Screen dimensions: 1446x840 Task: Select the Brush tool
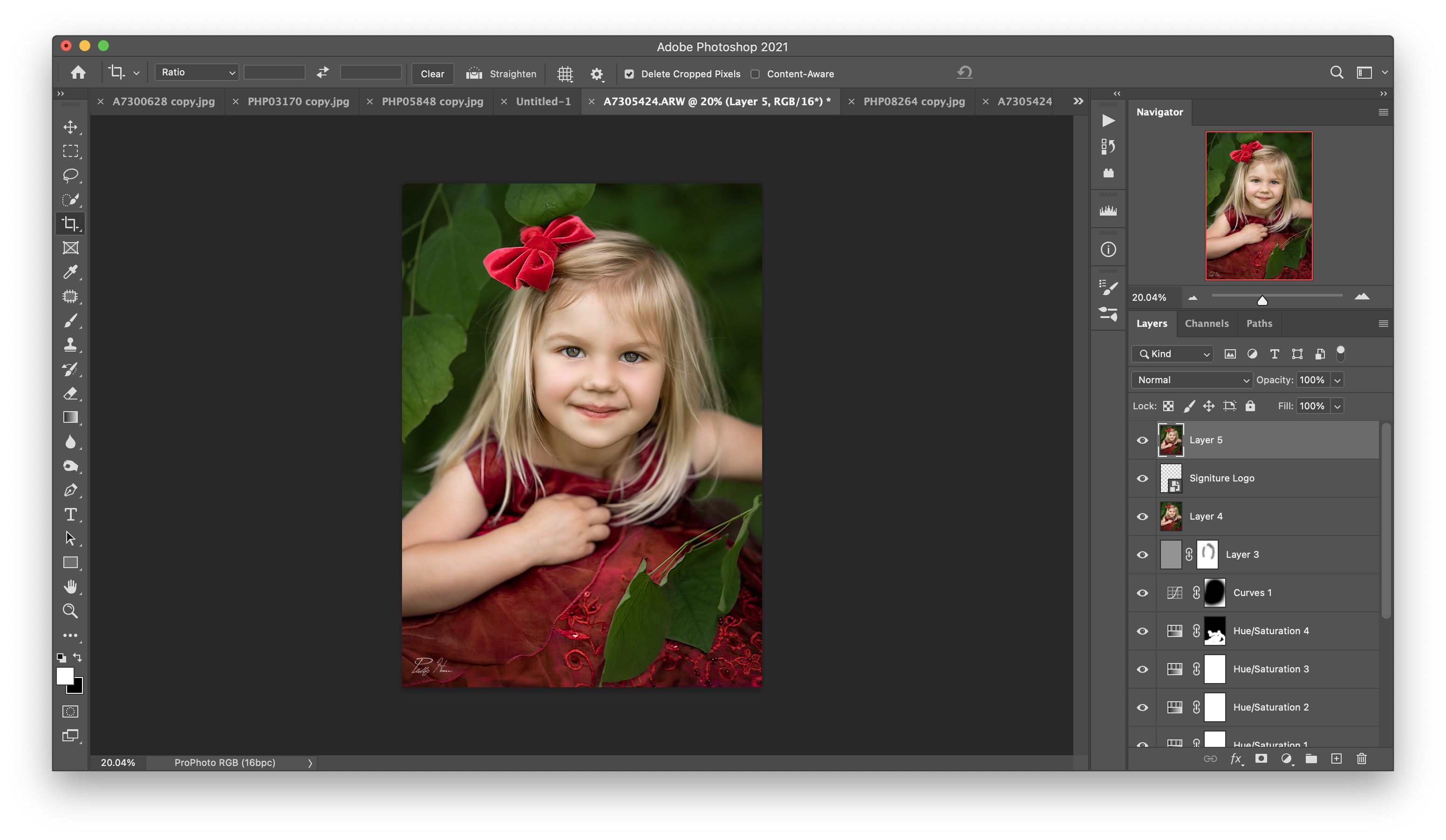click(x=71, y=320)
